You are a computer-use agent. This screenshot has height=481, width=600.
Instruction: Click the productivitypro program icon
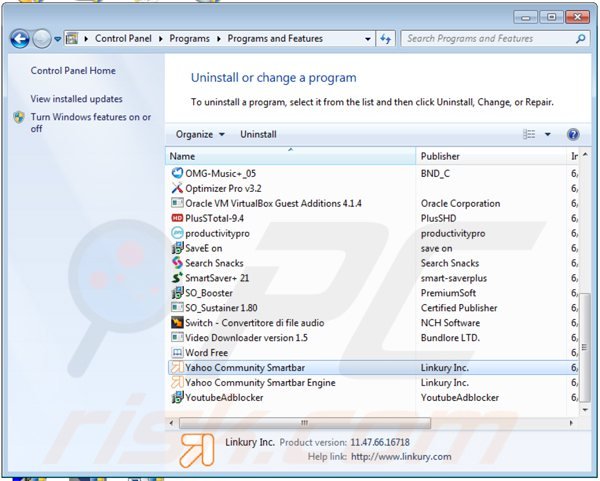[x=177, y=233]
